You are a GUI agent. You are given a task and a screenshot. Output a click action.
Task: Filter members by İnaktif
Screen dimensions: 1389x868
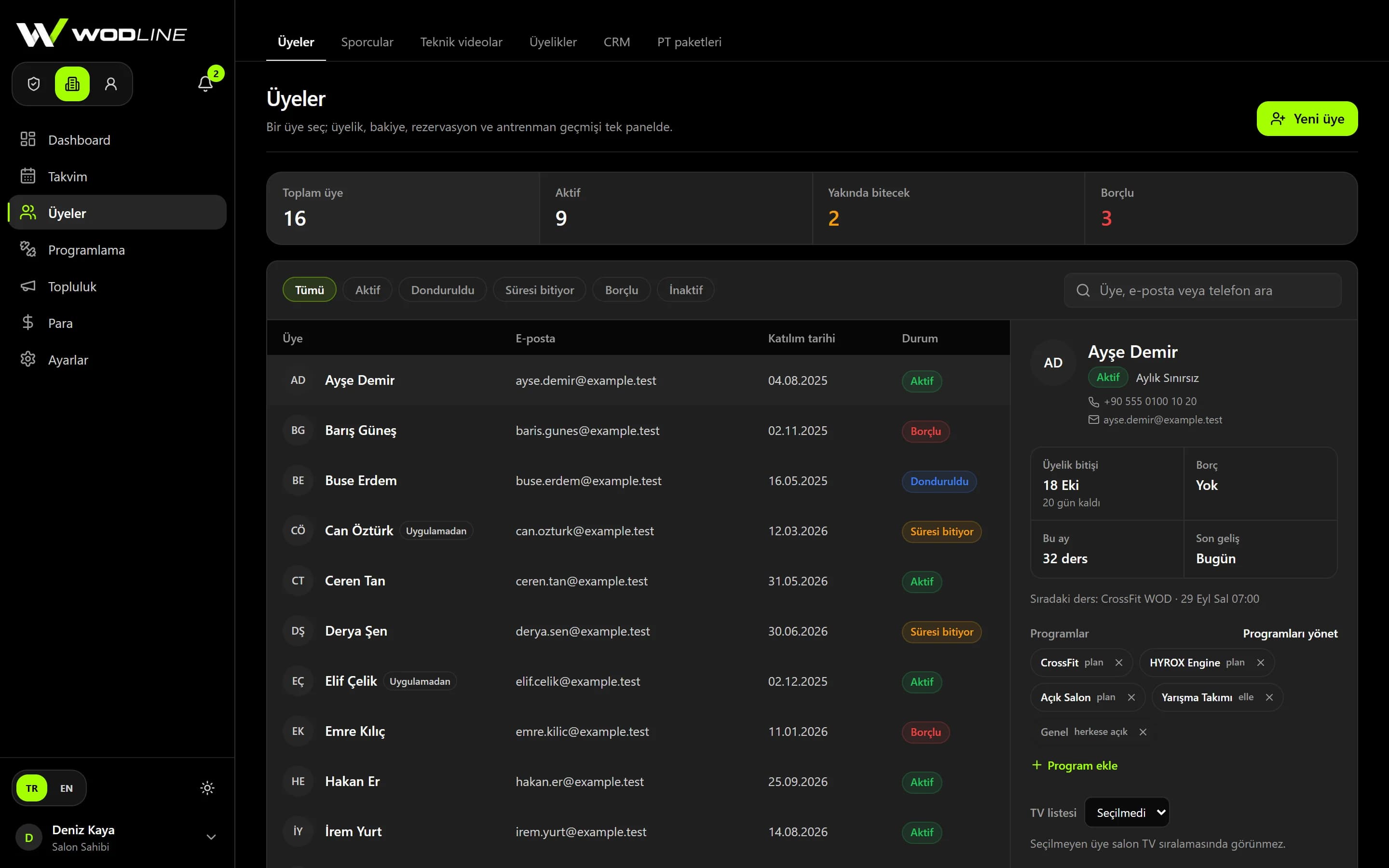click(x=686, y=290)
